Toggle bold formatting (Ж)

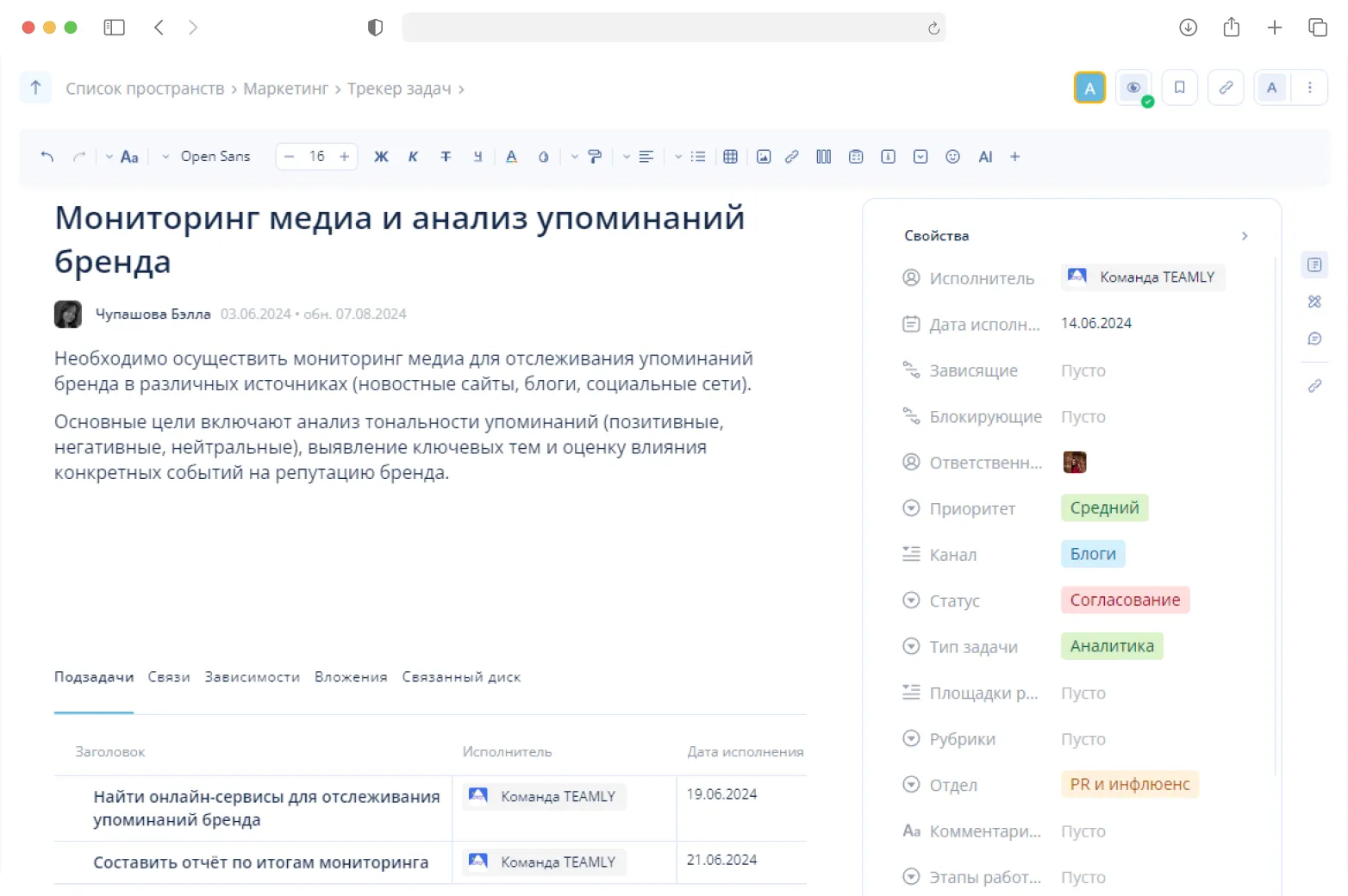(x=381, y=157)
